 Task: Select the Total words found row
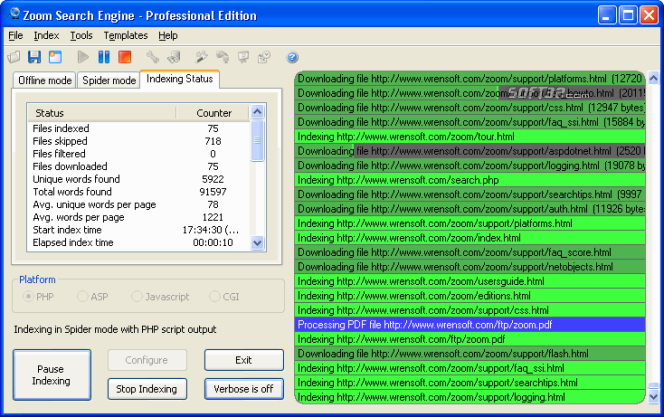[x=139, y=192]
